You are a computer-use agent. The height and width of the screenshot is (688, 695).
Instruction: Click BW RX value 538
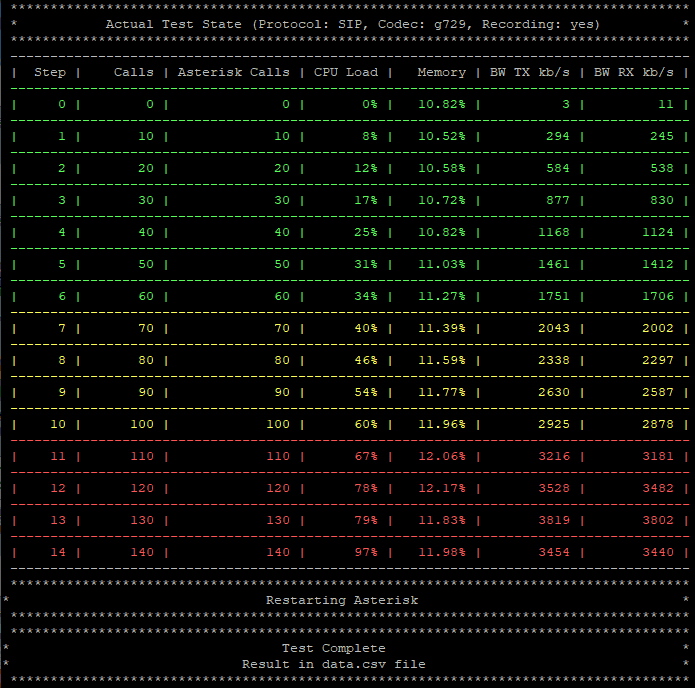click(662, 168)
